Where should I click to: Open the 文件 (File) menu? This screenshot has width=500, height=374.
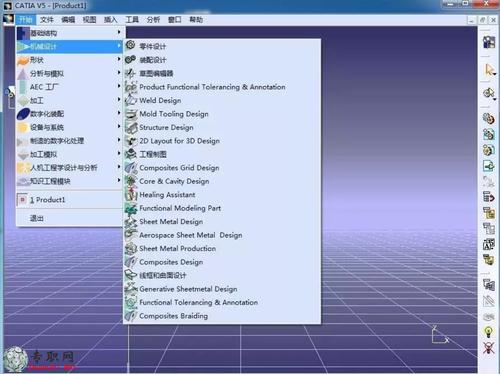coord(47,20)
